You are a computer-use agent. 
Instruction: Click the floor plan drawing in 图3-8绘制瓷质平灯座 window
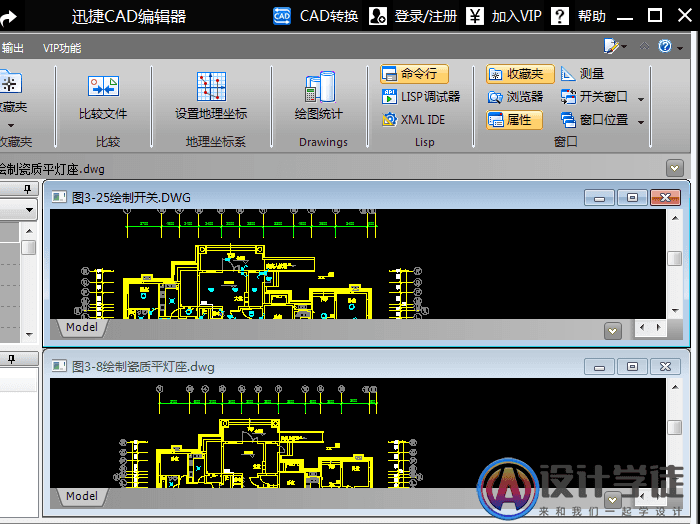(x=264, y=453)
